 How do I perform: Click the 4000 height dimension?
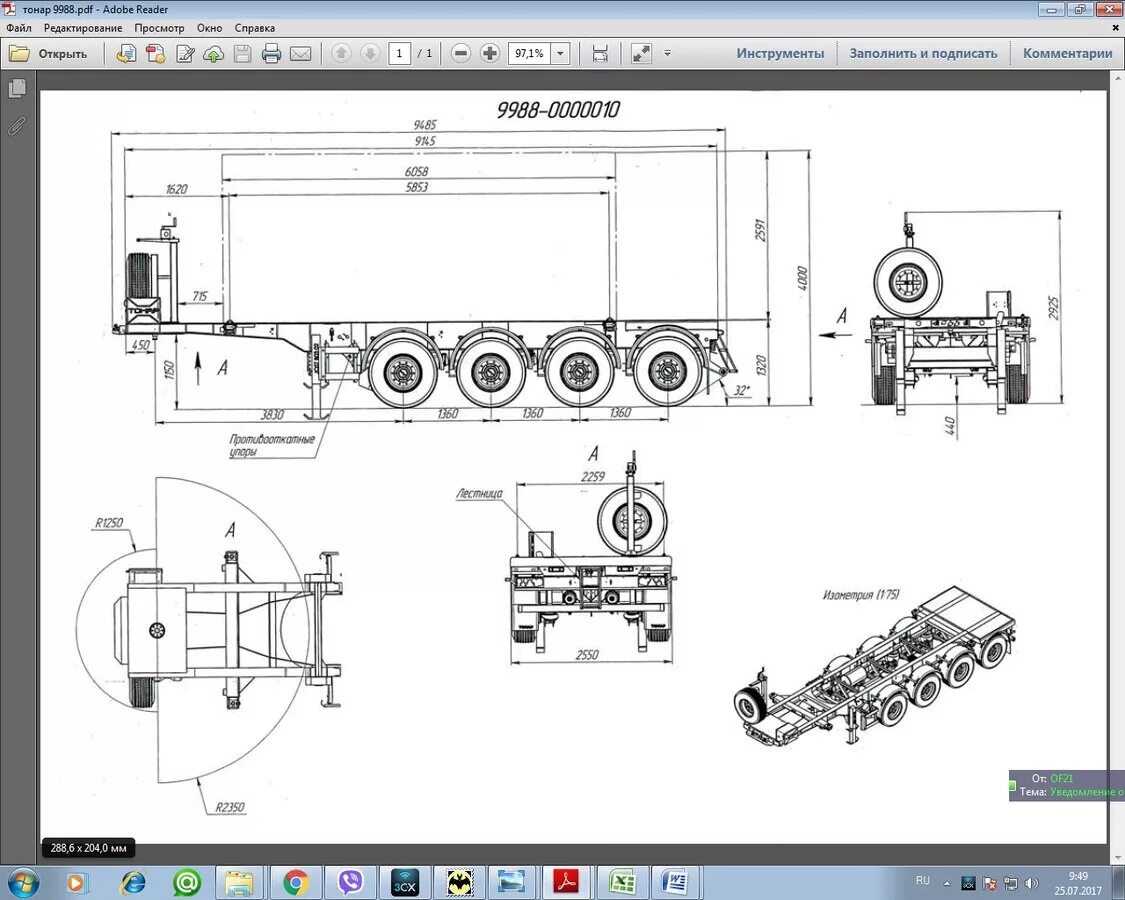point(802,278)
